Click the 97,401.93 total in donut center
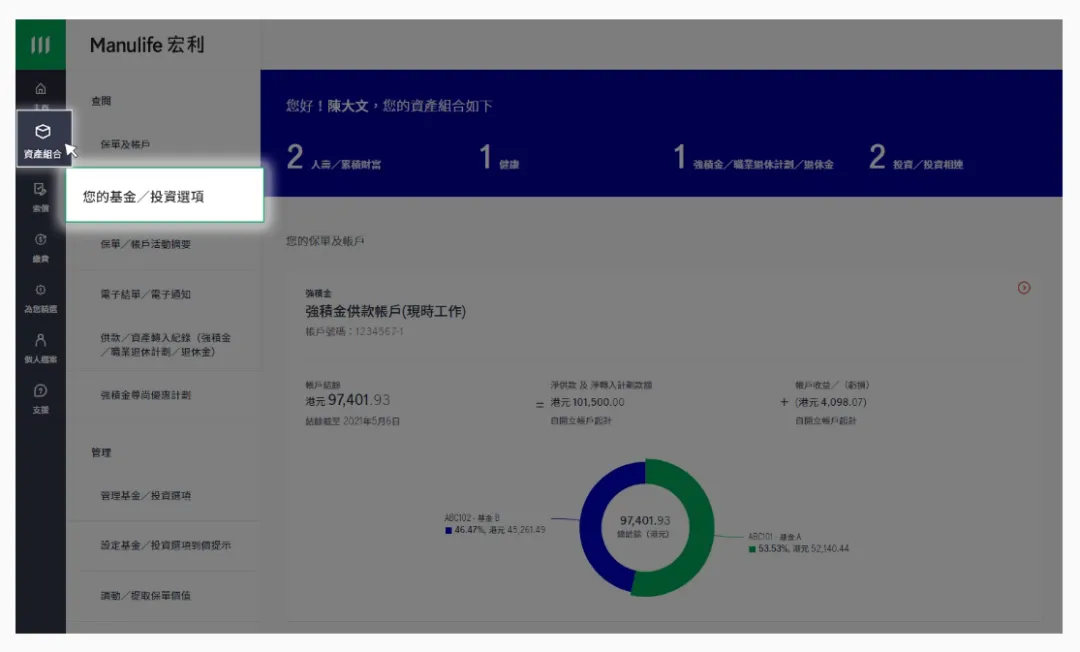Image resolution: width=1080 pixels, height=652 pixels. (x=645, y=520)
